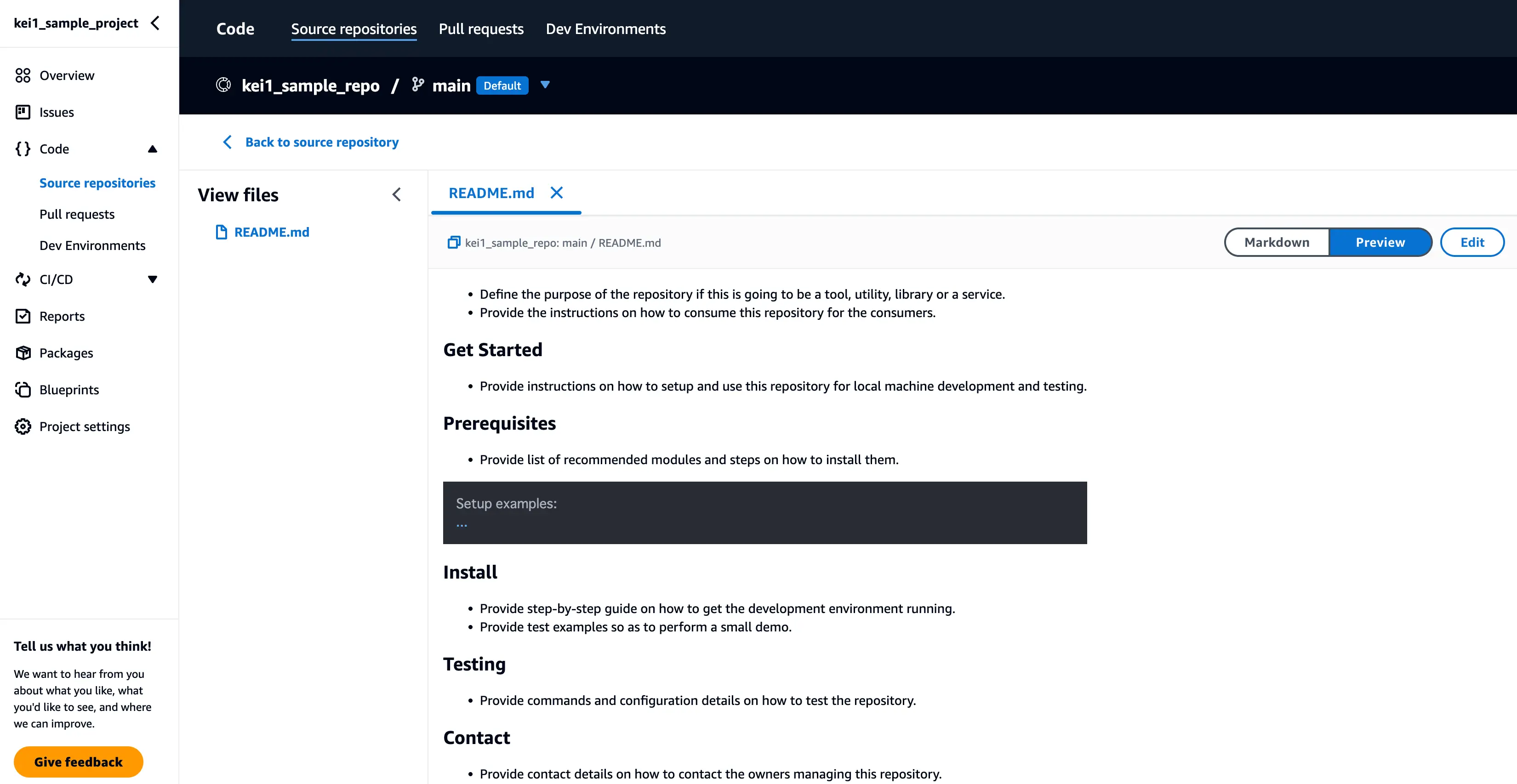This screenshot has height=784, width=1517.
Task: Click the kei1_sample_repo repository name
Action: pyautogui.click(x=310, y=85)
